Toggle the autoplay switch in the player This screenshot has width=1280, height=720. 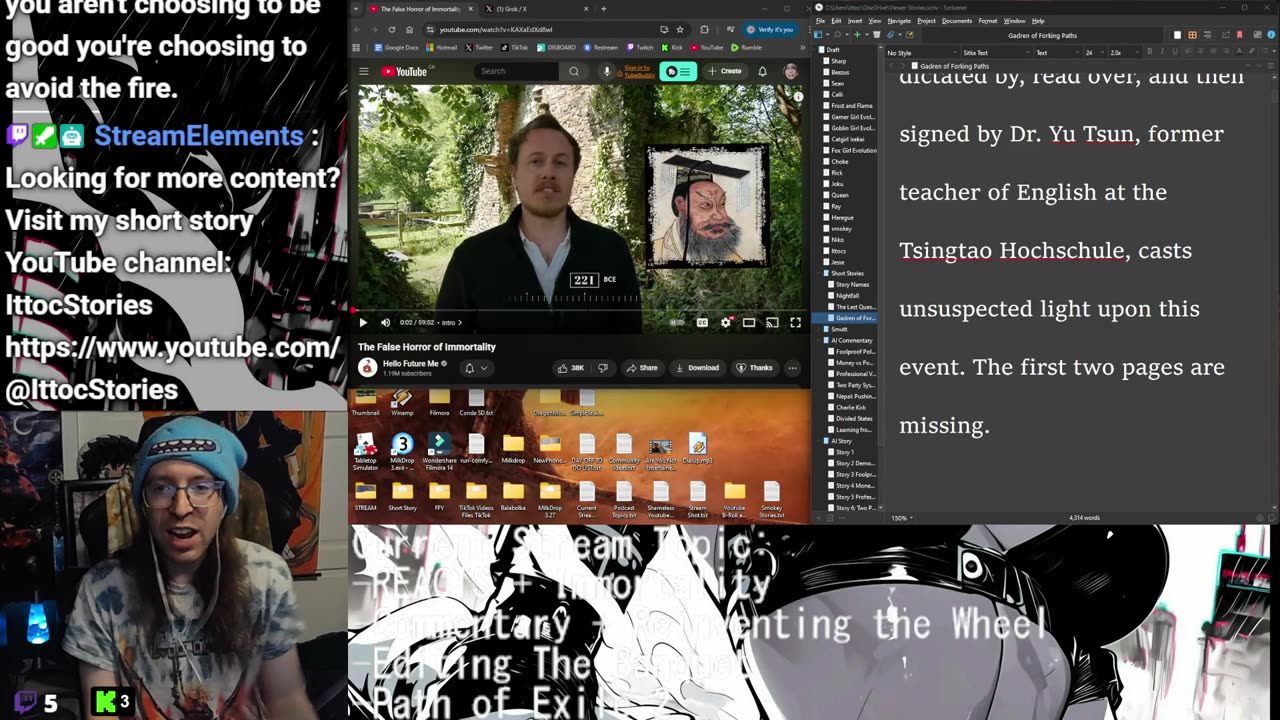(677, 323)
